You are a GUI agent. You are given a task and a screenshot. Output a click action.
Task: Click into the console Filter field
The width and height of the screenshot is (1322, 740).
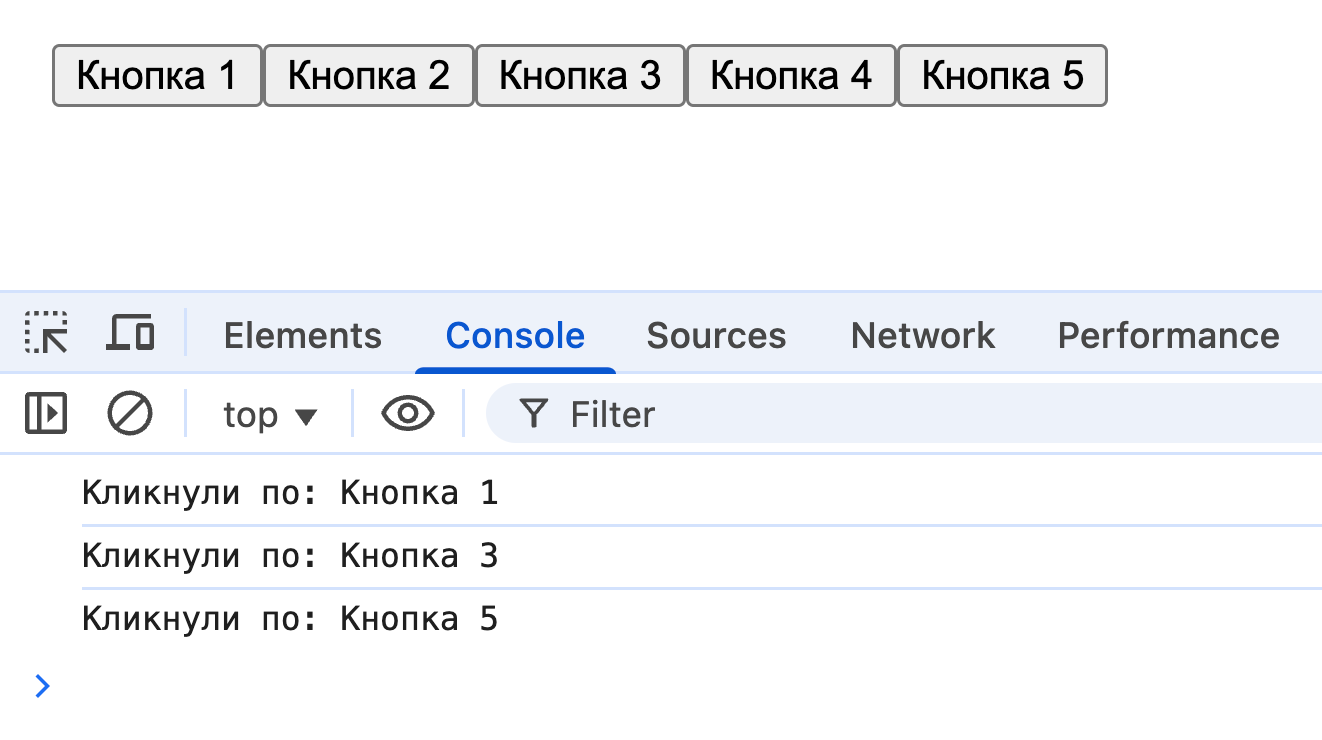[900, 414]
